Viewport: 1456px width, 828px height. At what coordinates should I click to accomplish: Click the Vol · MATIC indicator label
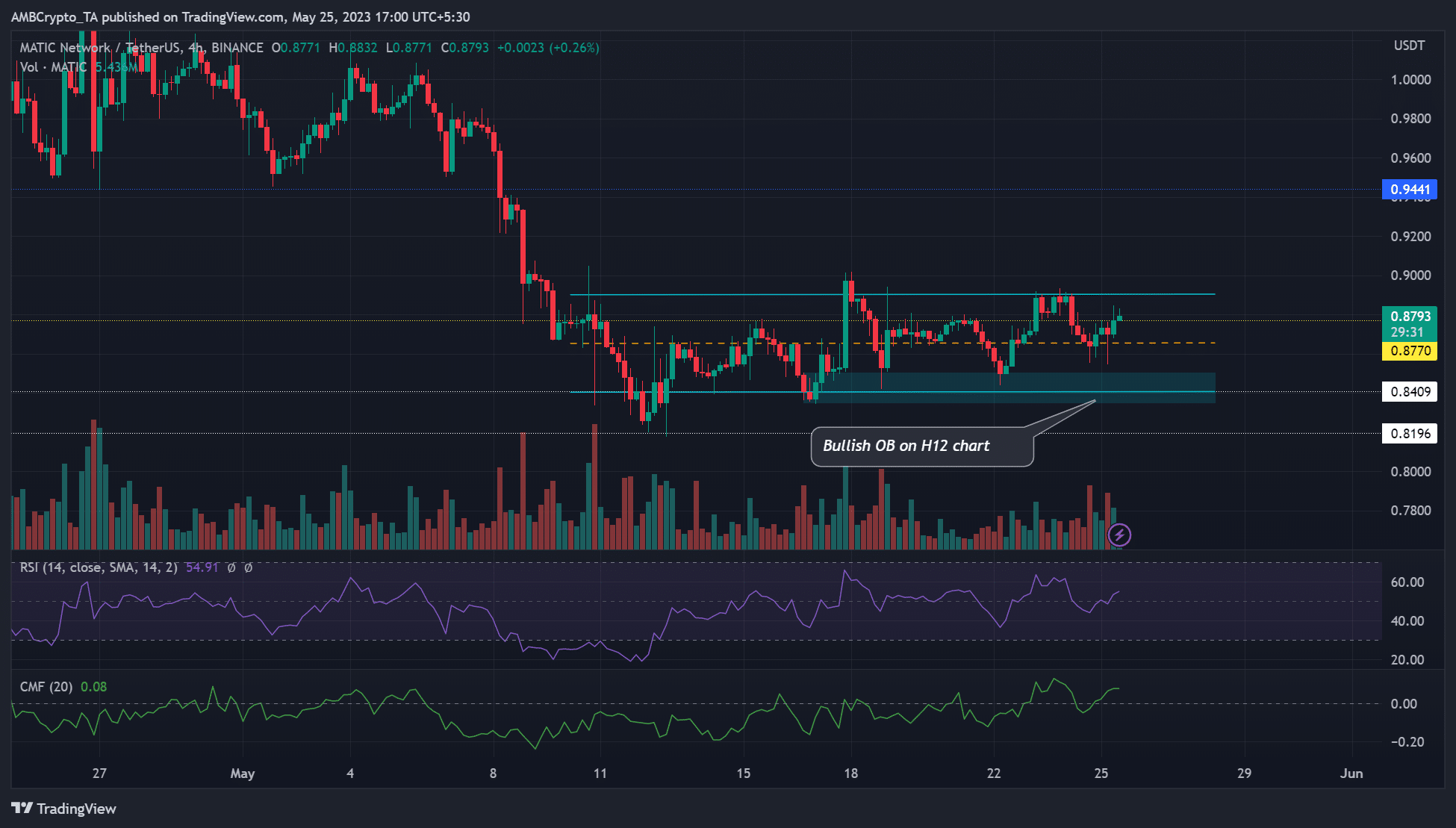coord(53,67)
